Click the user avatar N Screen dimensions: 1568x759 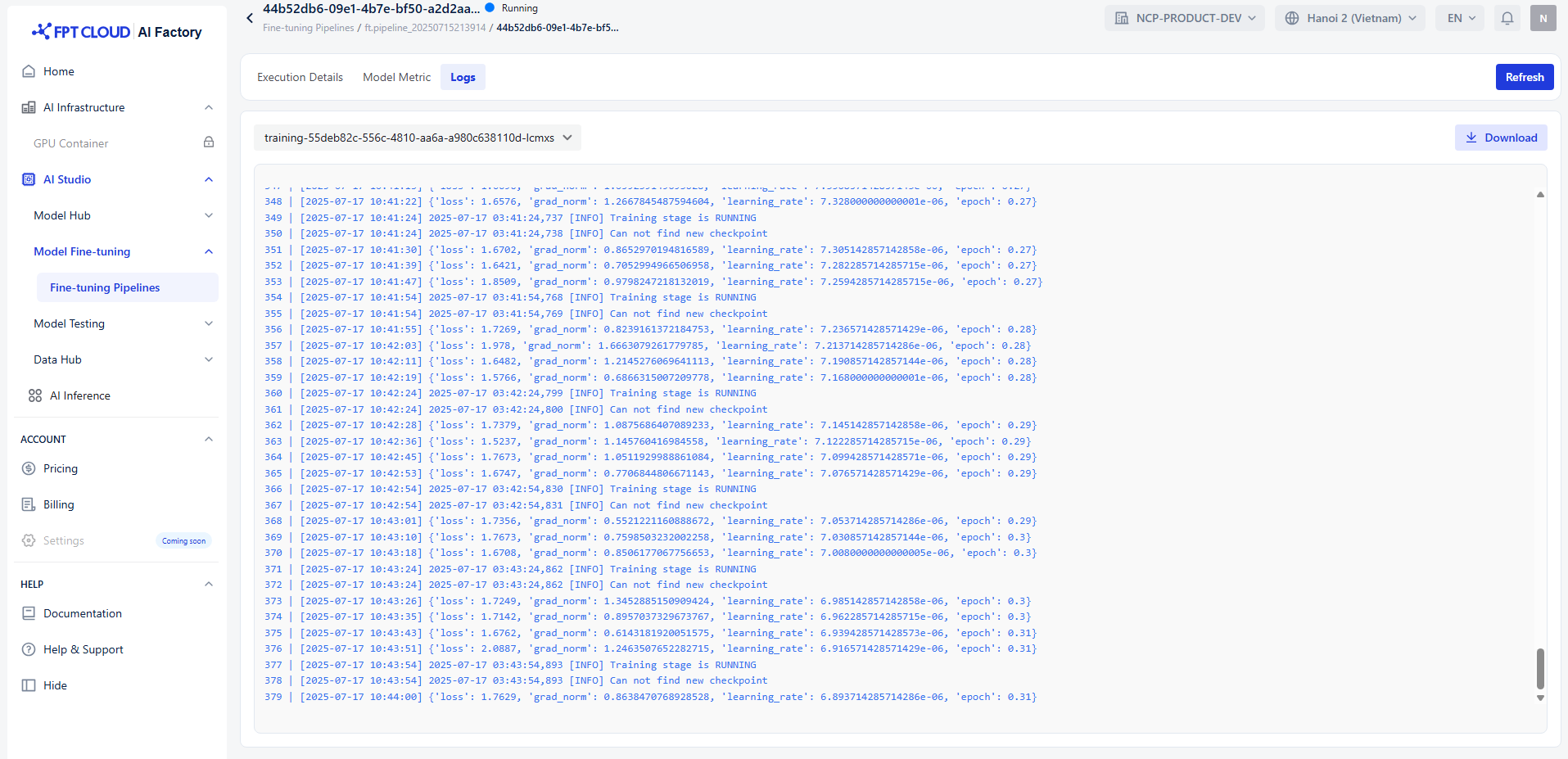(1543, 18)
